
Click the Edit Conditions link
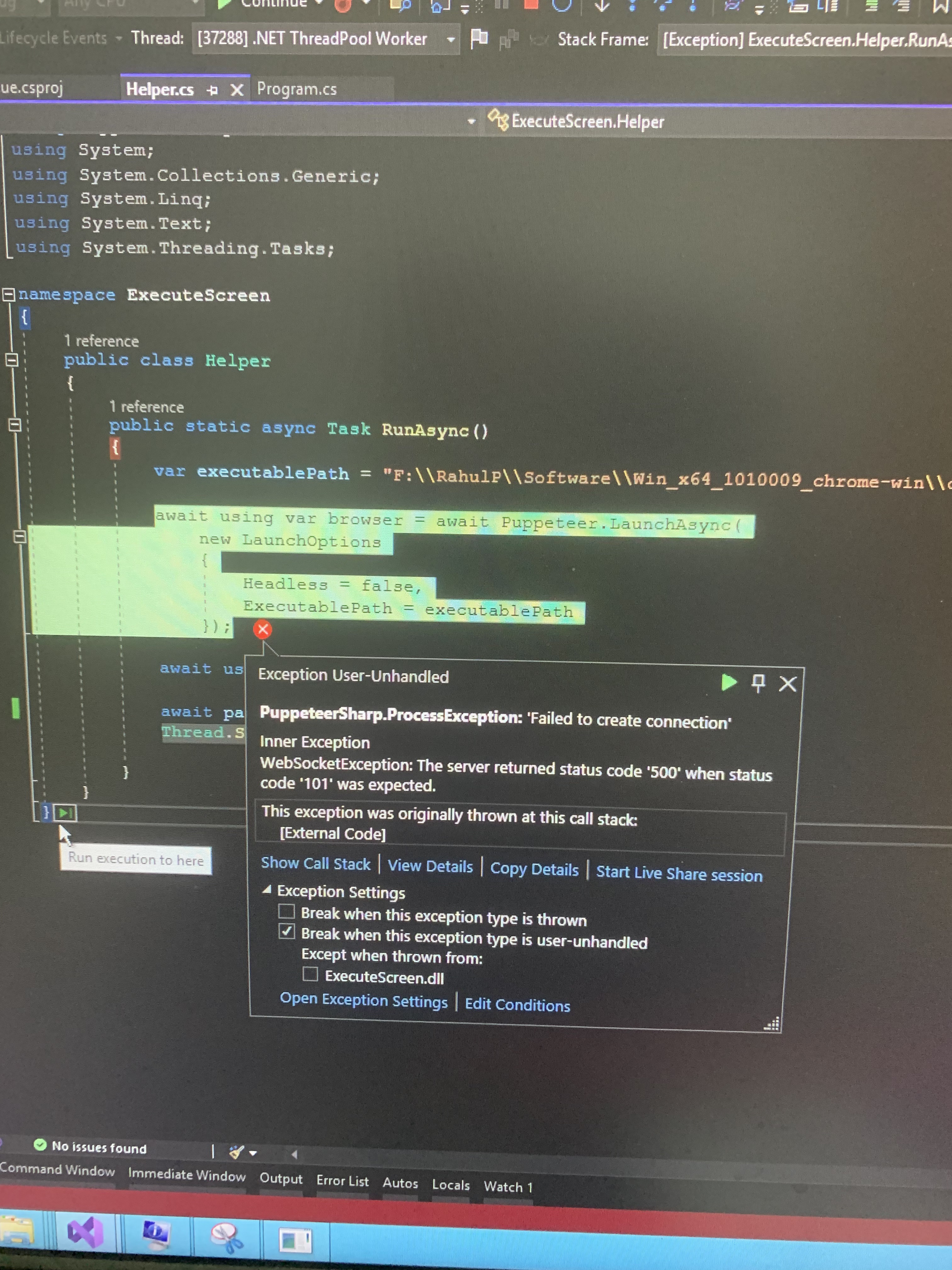tap(518, 1005)
